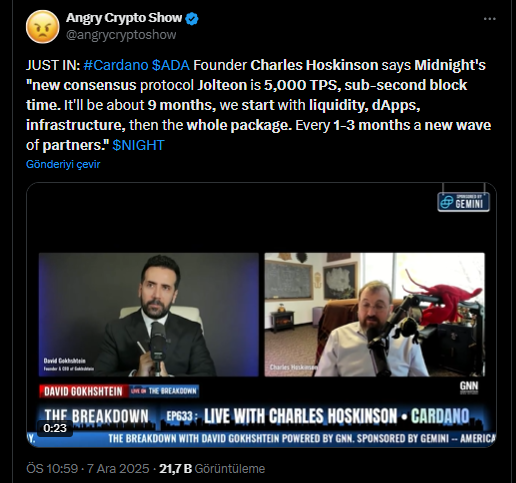The height and width of the screenshot is (483, 516).
Task: Open the $ADA cashtag
Action: (171, 65)
